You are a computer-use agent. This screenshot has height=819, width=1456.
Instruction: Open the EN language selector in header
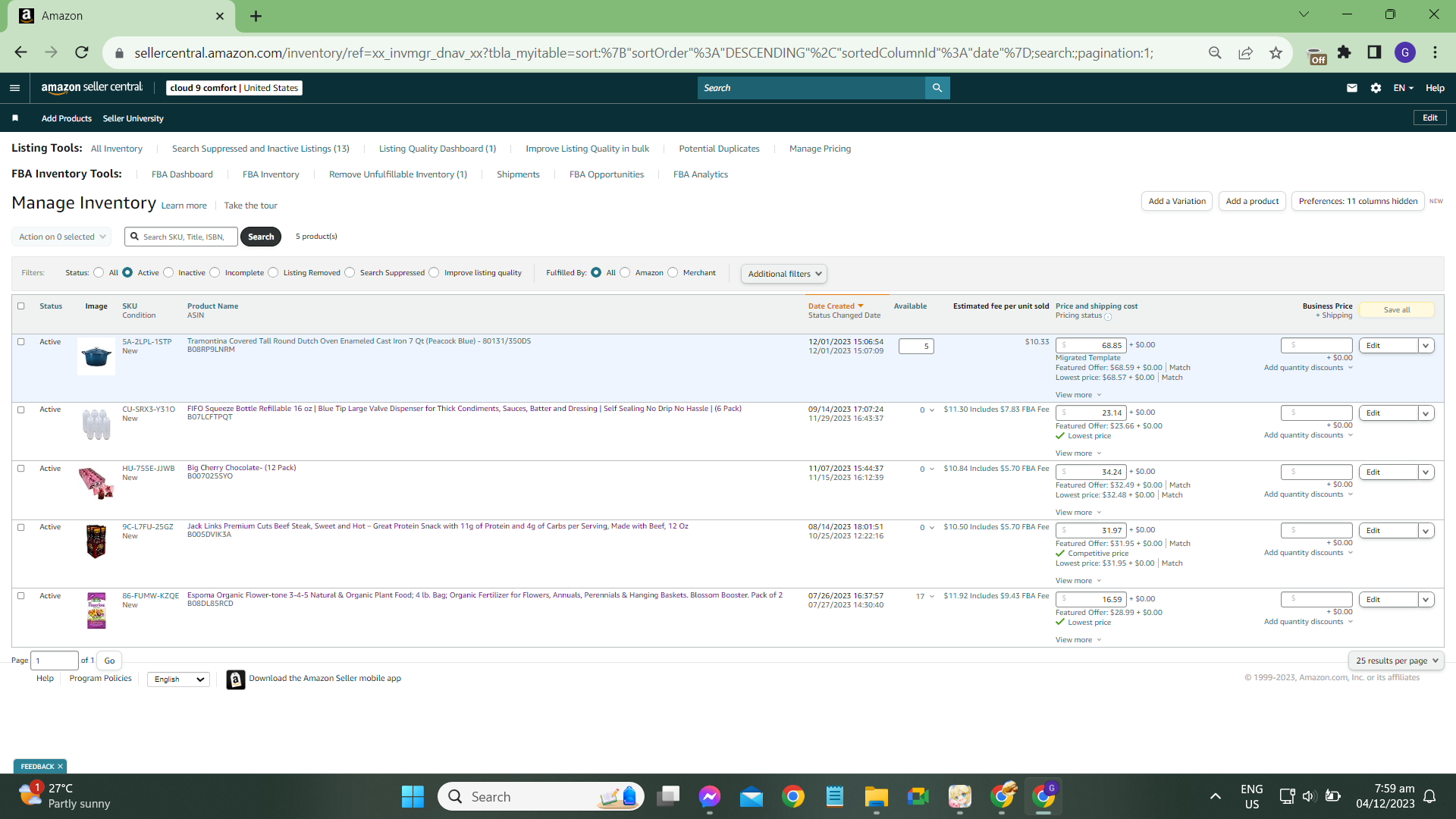pos(1403,88)
